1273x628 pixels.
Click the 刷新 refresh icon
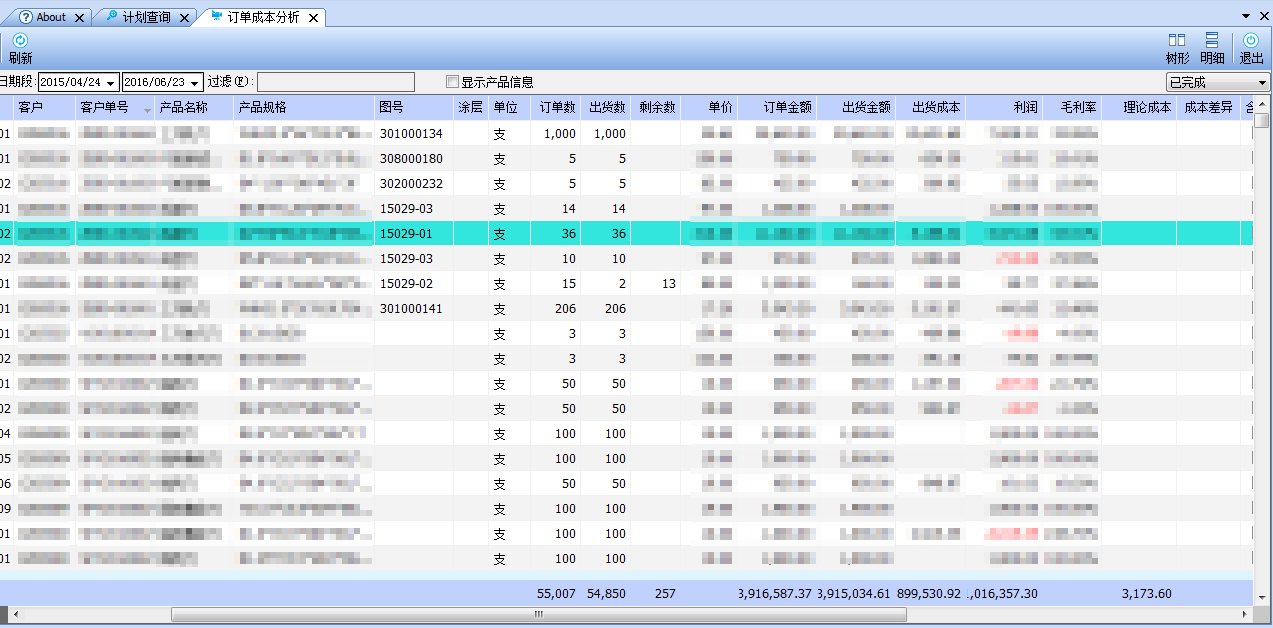(x=20, y=41)
